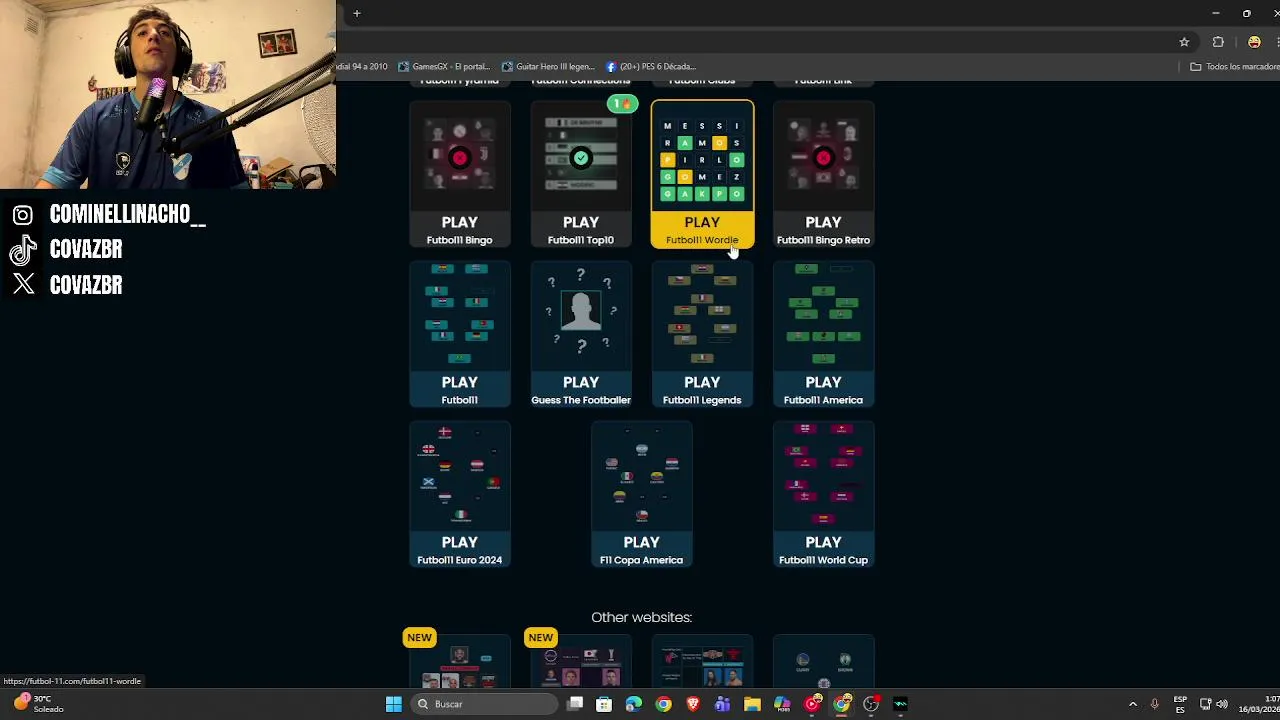Open the black waveform app in taskbar

(901, 704)
